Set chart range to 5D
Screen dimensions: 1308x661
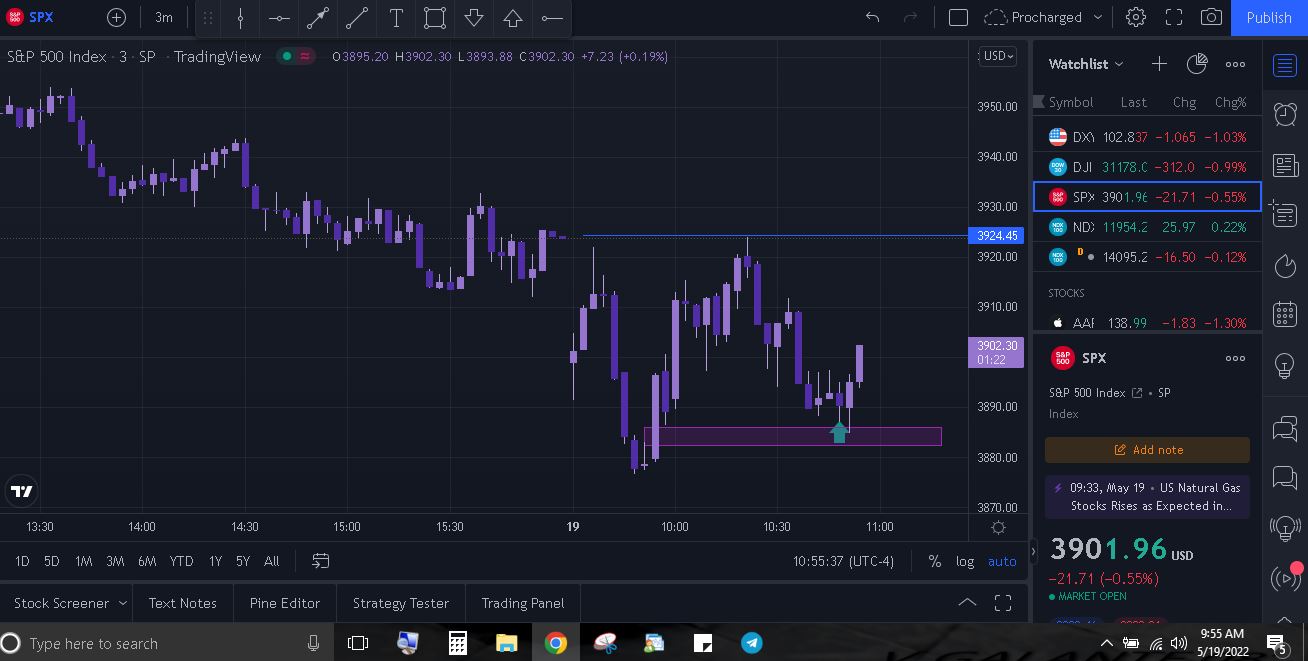(52, 561)
